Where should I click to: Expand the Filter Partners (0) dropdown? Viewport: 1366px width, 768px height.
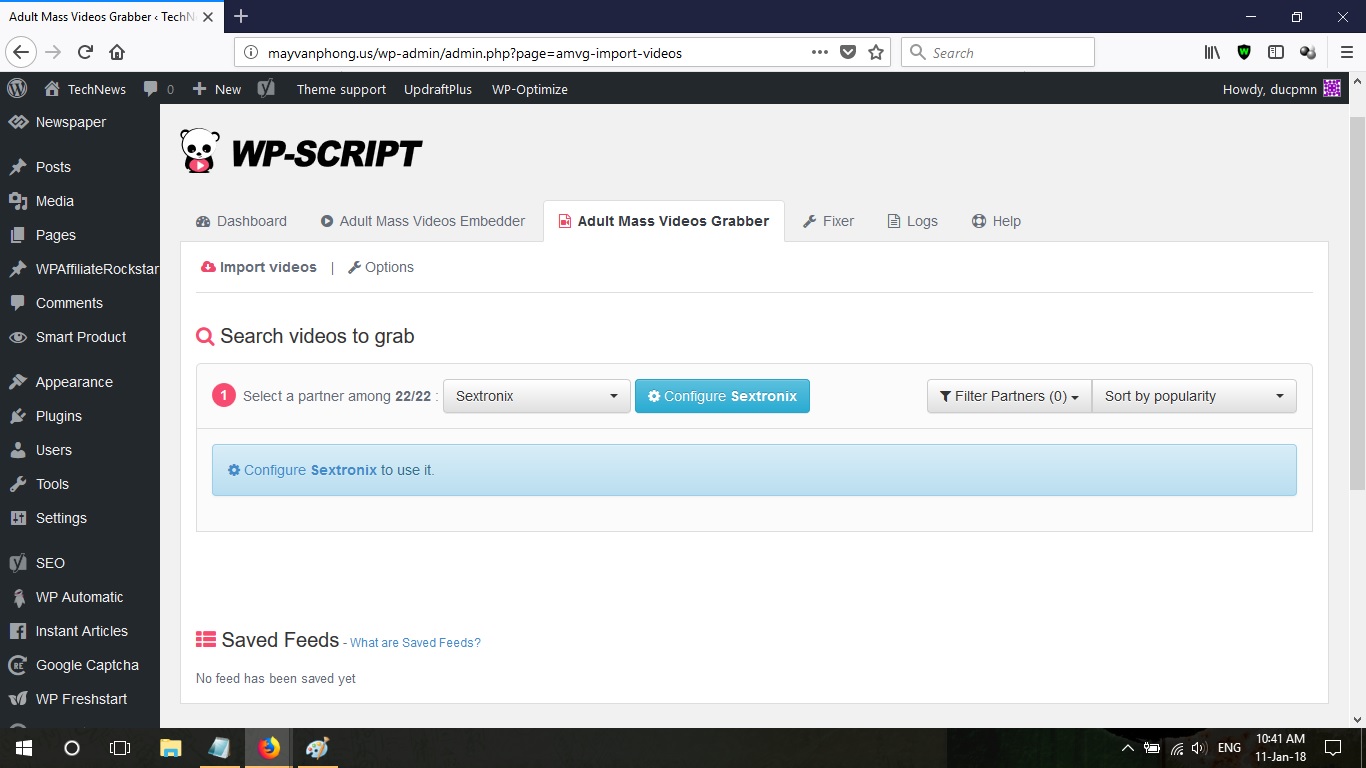click(x=1009, y=396)
